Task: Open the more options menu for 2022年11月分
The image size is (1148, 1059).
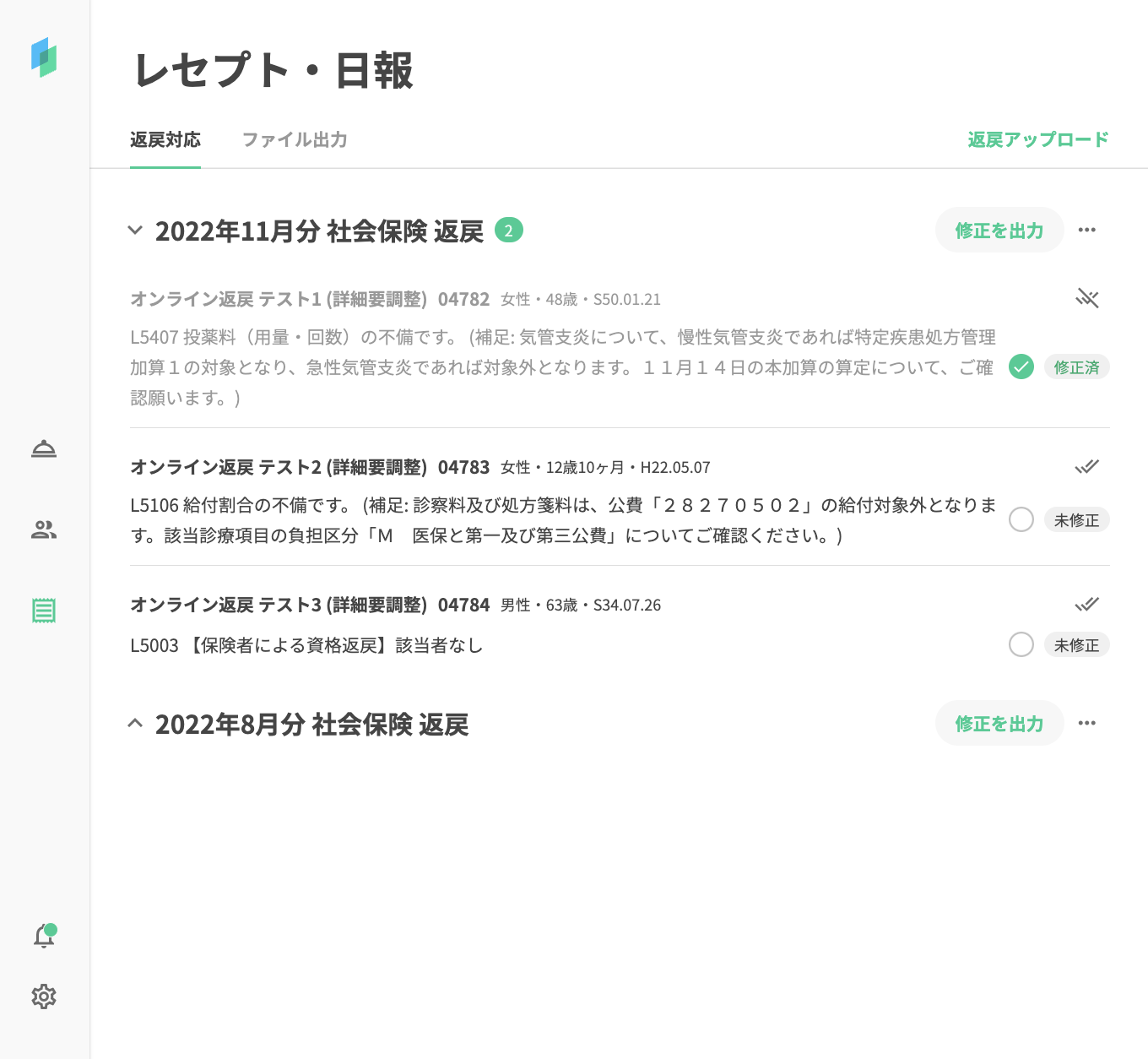Action: tap(1086, 230)
